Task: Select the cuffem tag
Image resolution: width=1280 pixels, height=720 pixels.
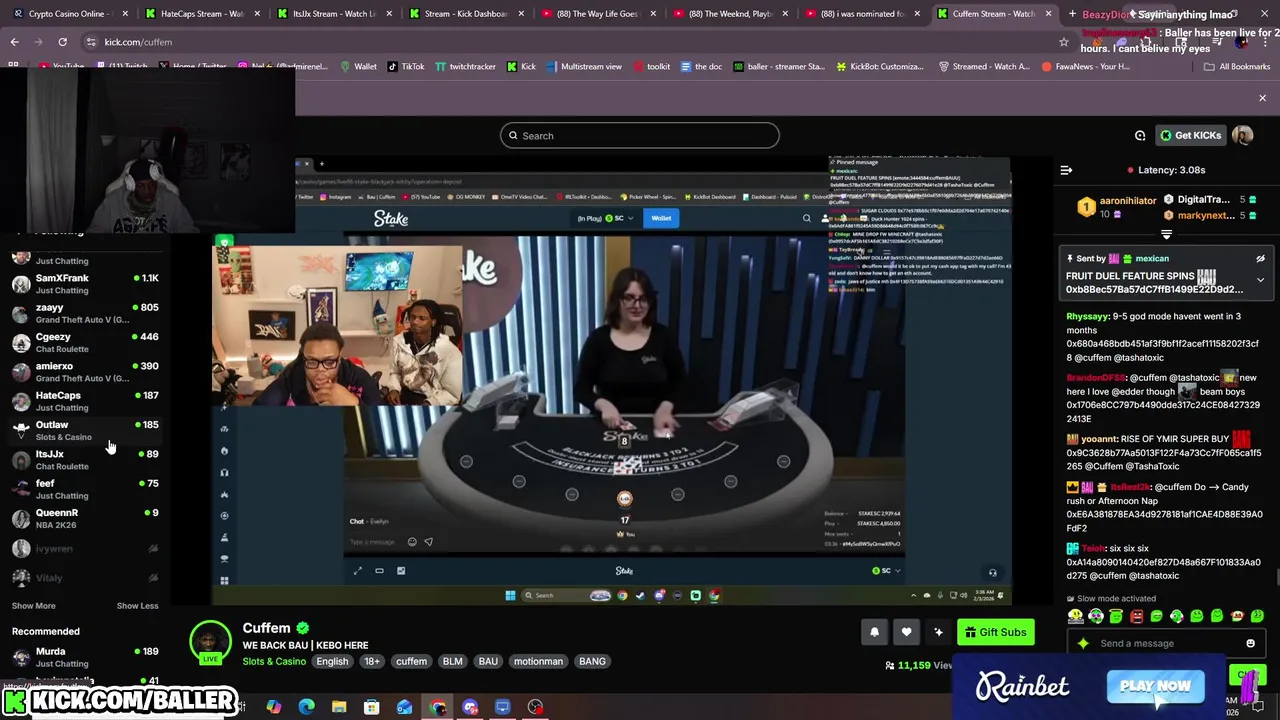Action: [411, 661]
